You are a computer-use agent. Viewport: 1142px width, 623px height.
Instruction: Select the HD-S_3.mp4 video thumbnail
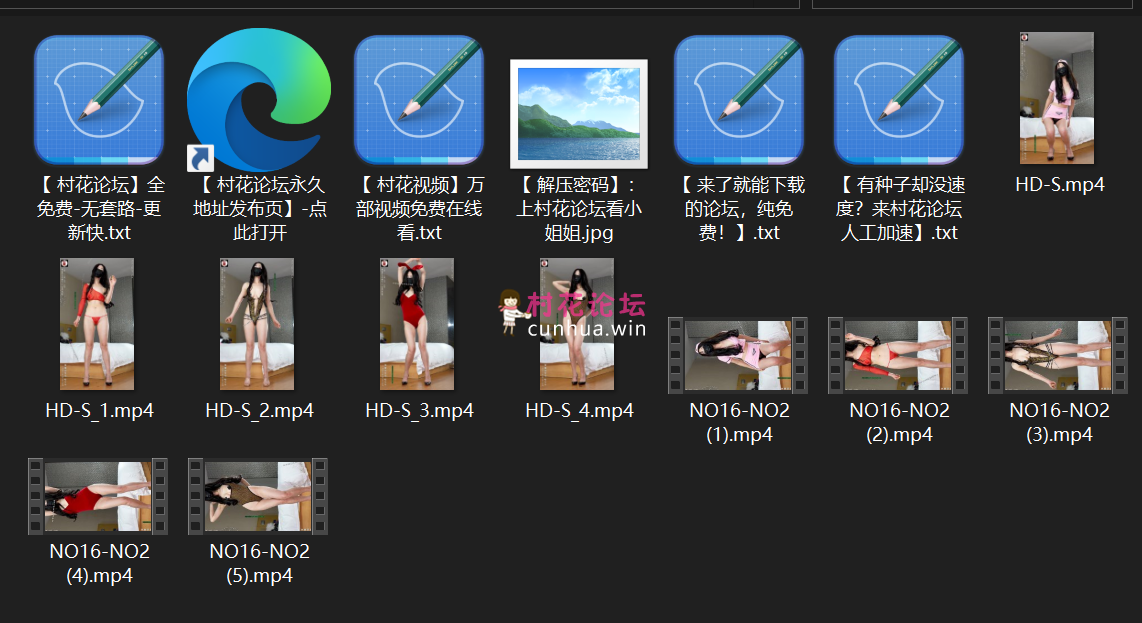point(417,324)
